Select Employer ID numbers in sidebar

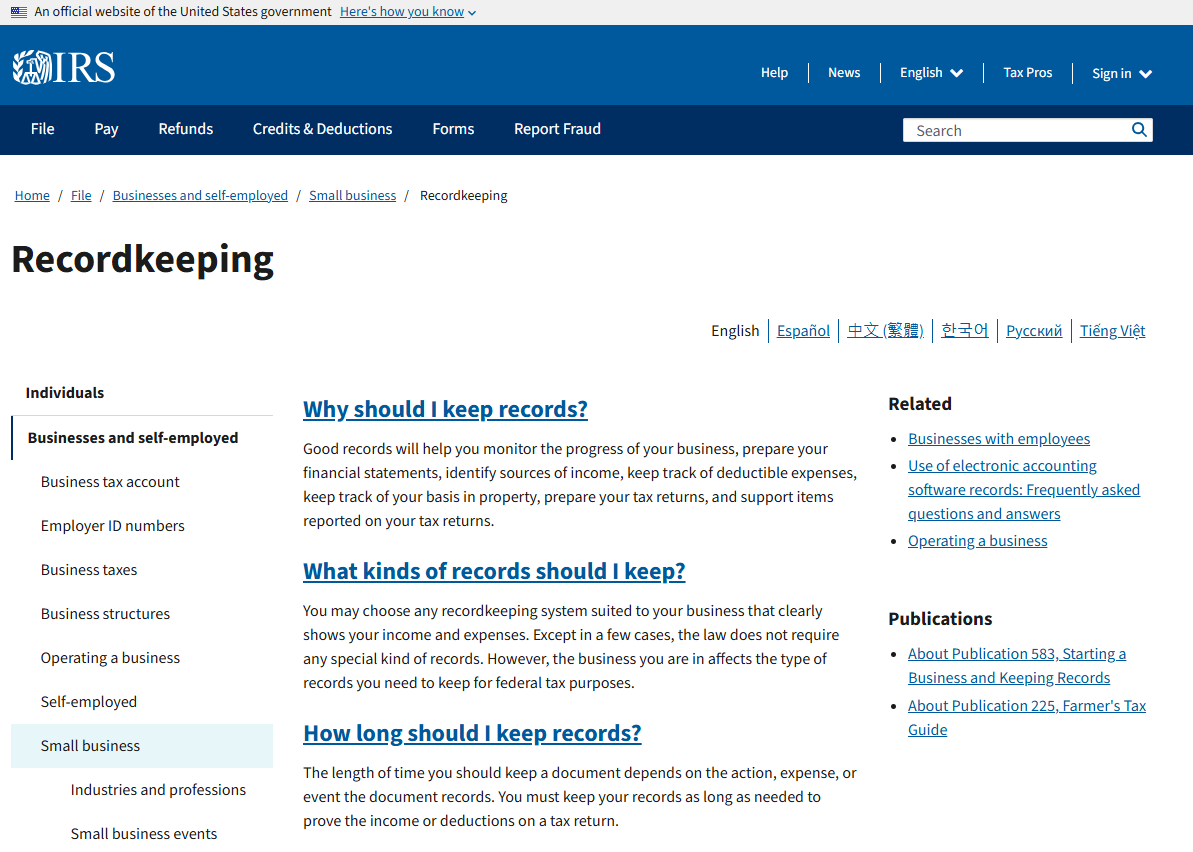(x=112, y=526)
